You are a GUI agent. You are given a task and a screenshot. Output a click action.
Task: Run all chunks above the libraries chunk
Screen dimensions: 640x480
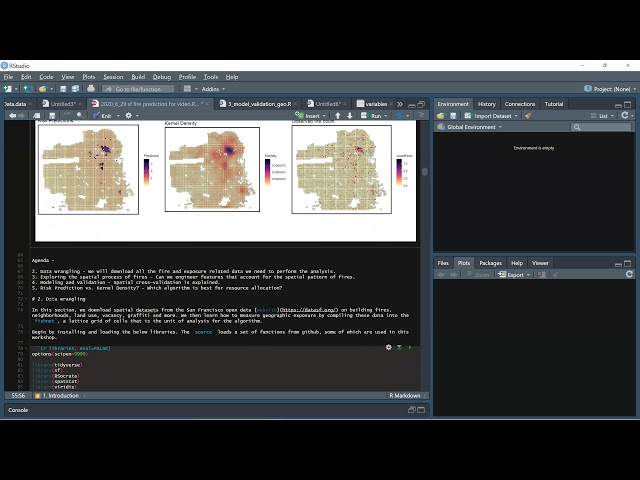(x=399, y=347)
